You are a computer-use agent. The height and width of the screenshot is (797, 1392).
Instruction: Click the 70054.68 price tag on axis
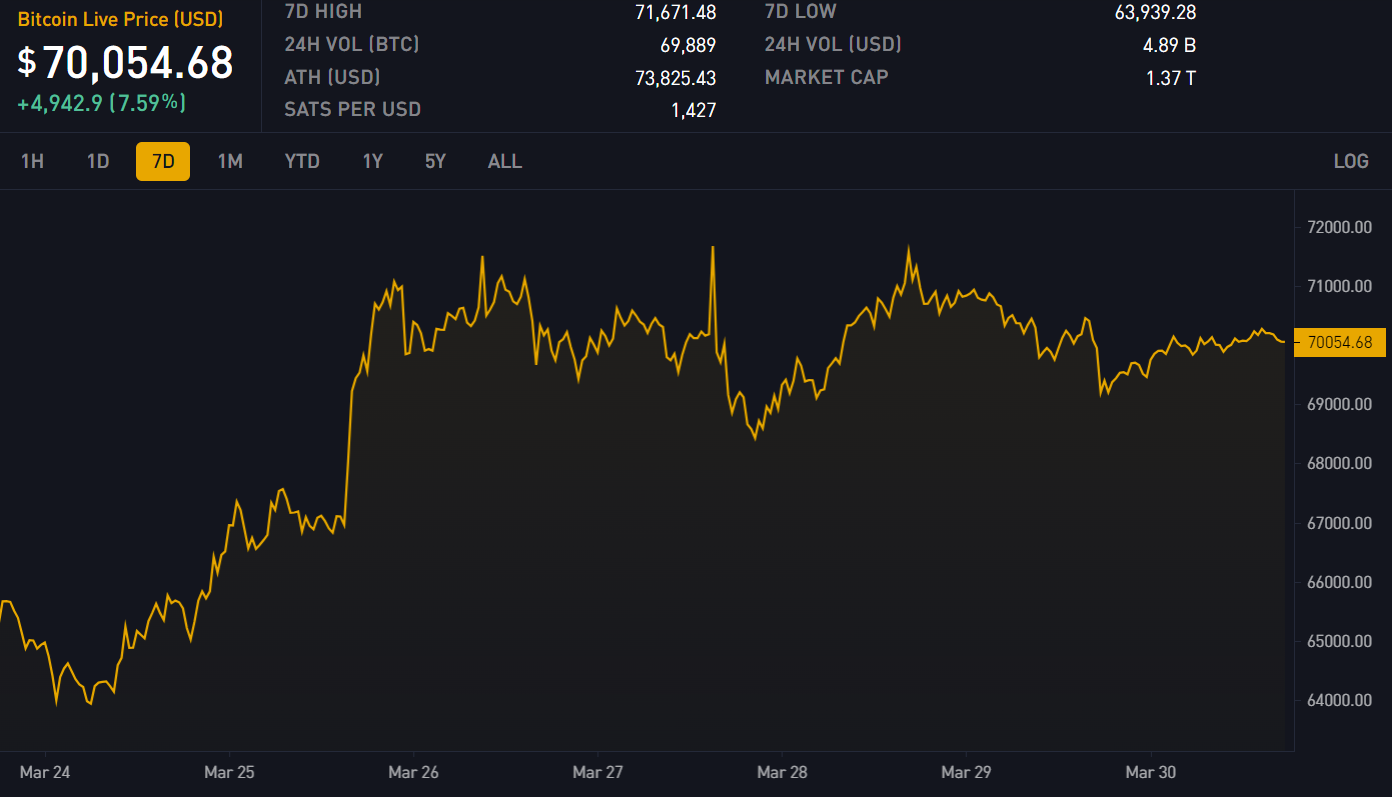point(1339,342)
